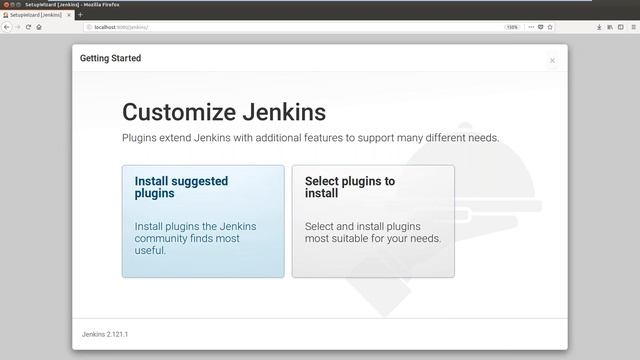Click the Getting Started title text
640x360 pixels.
point(111,58)
